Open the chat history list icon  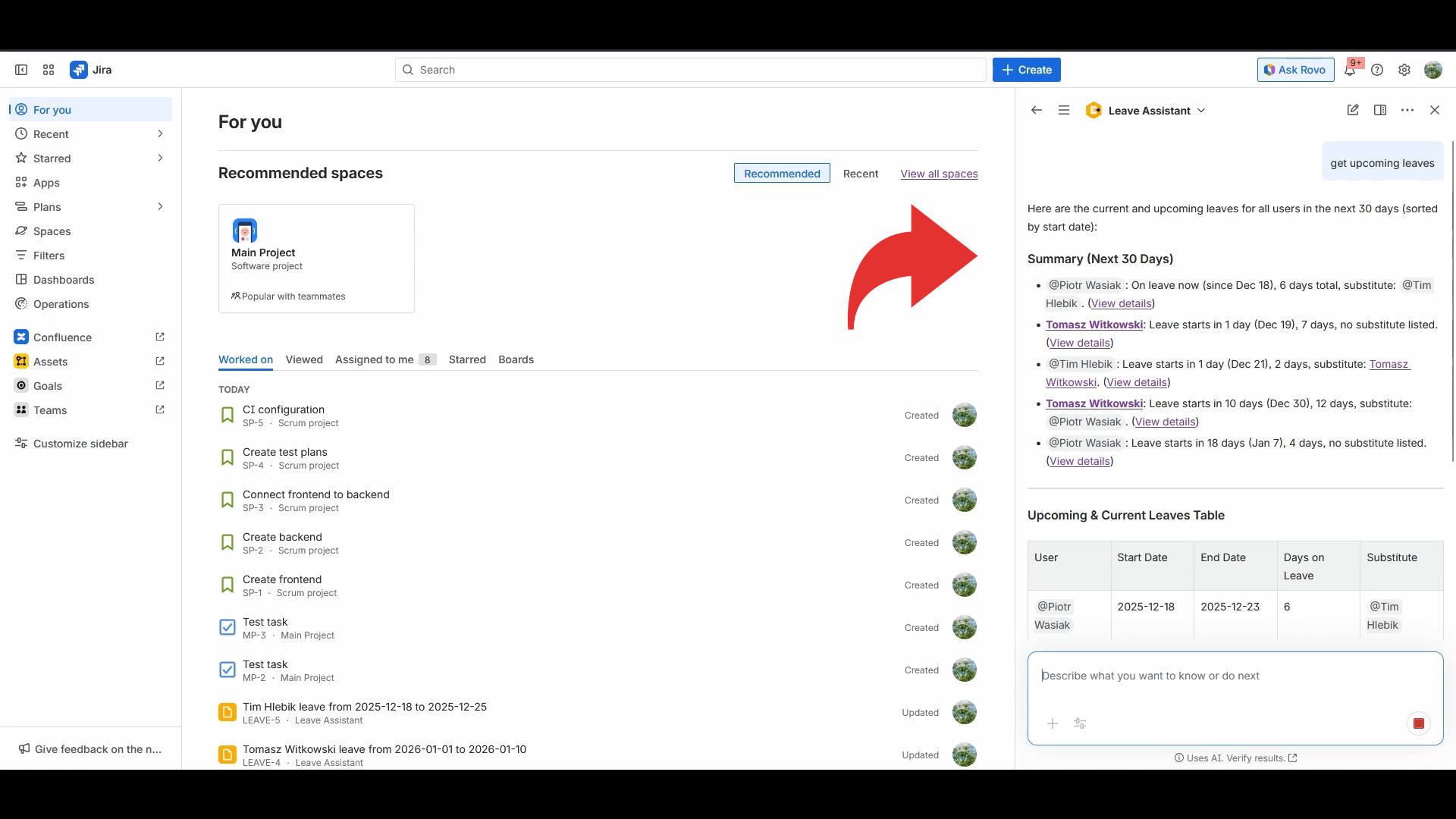pos(1064,110)
